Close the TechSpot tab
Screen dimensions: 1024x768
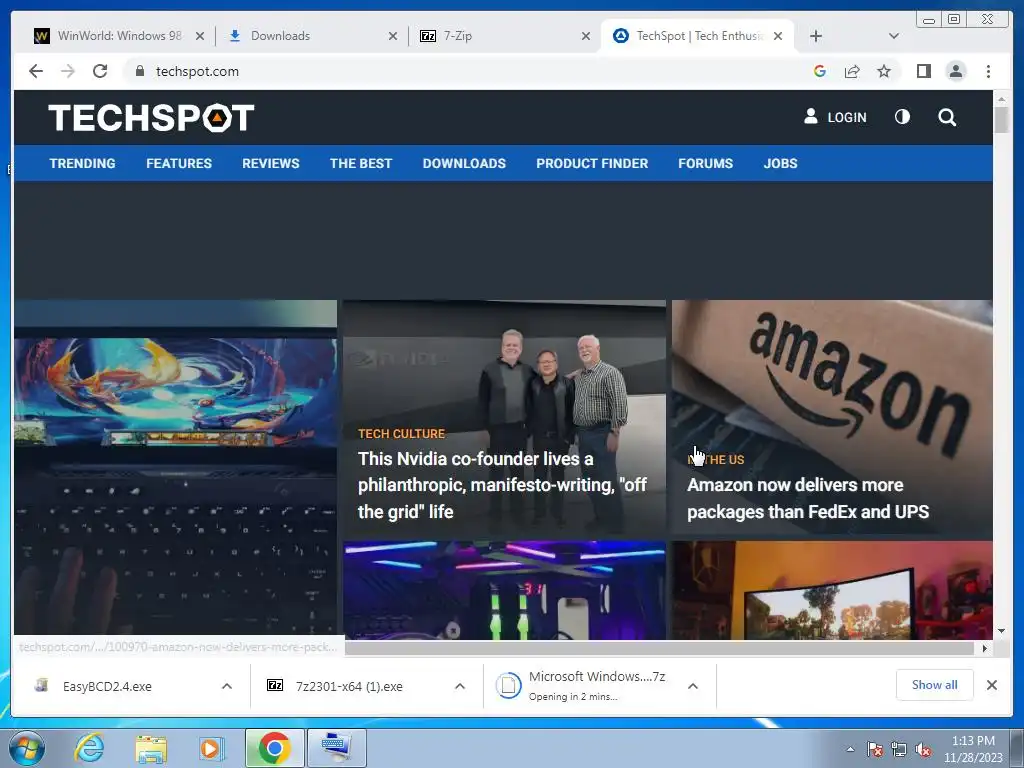(778, 36)
